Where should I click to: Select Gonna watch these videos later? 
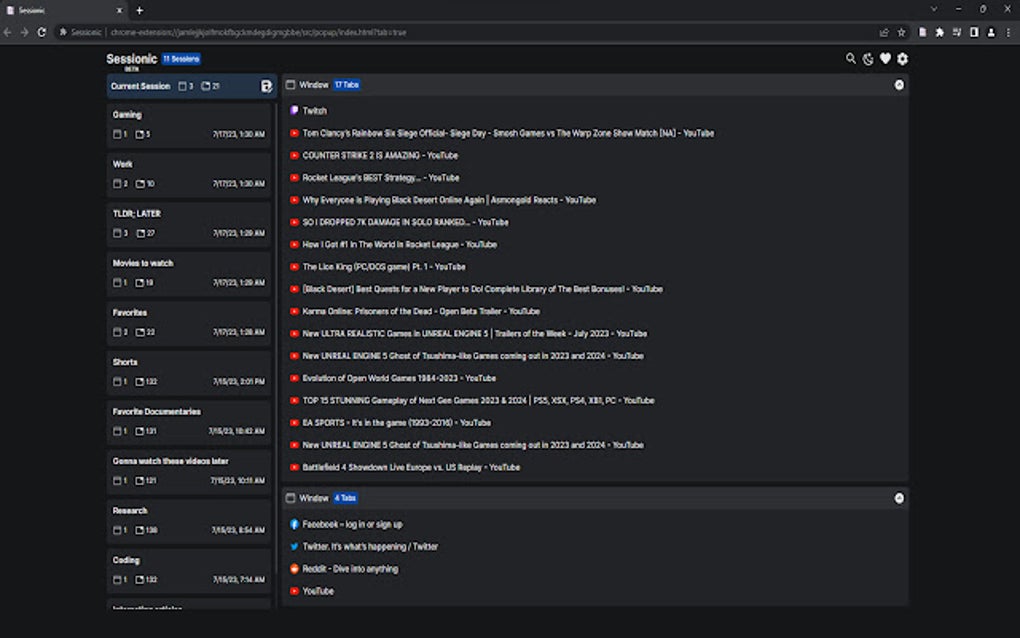(x=189, y=470)
